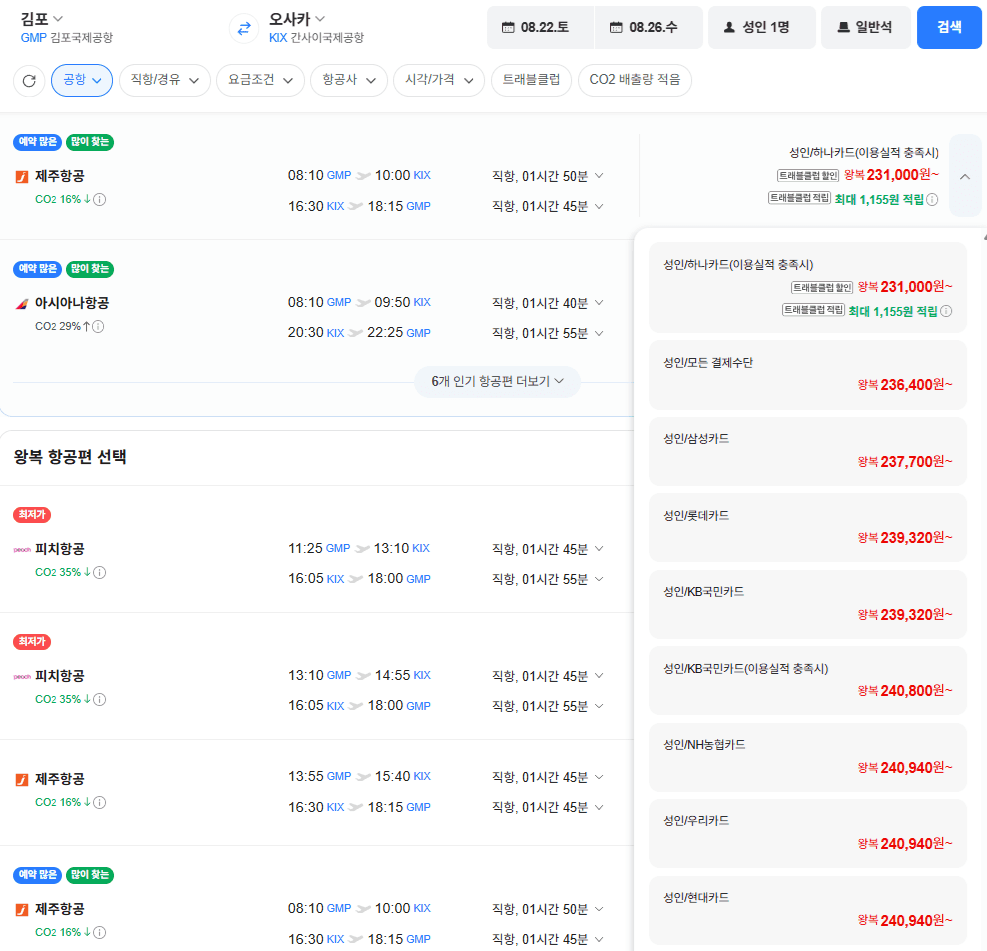
Task: Open CO2 info icon for 13:55 제주항공
Action: point(99,802)
